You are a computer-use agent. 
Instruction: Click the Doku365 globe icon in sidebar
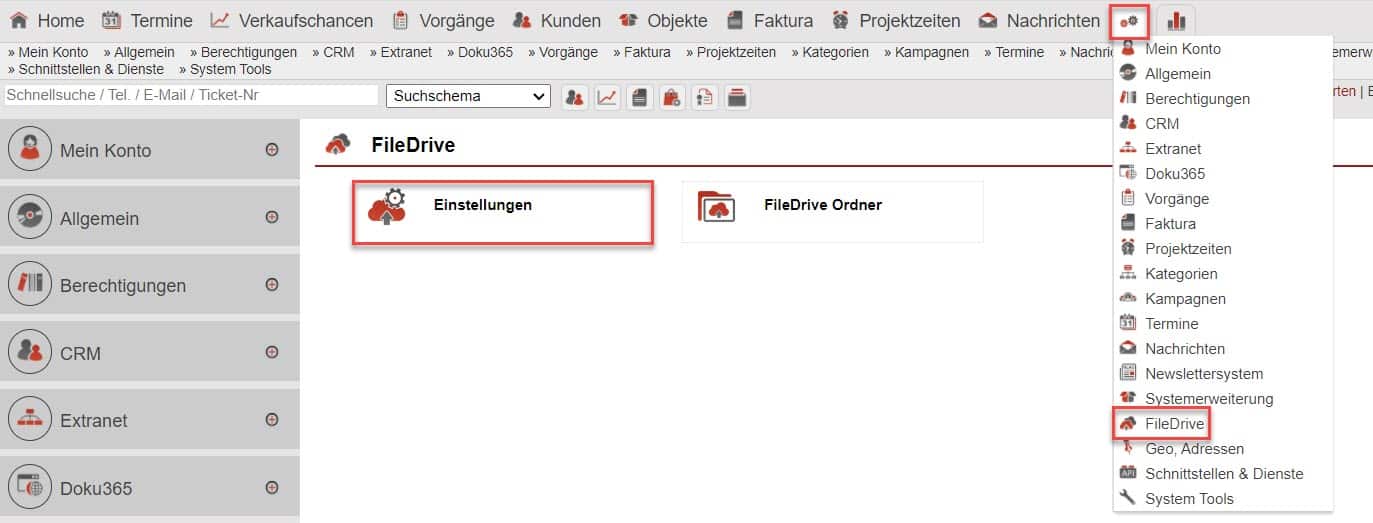point(29,488)
